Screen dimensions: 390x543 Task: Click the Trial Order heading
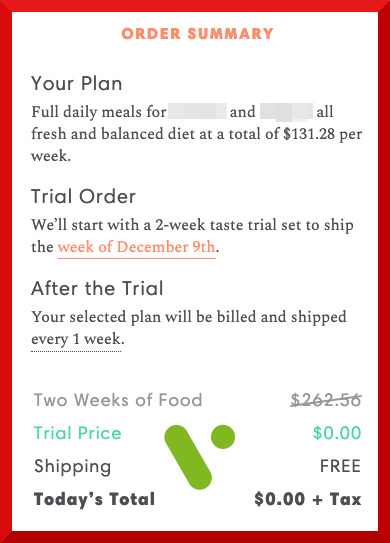(83, 197)
